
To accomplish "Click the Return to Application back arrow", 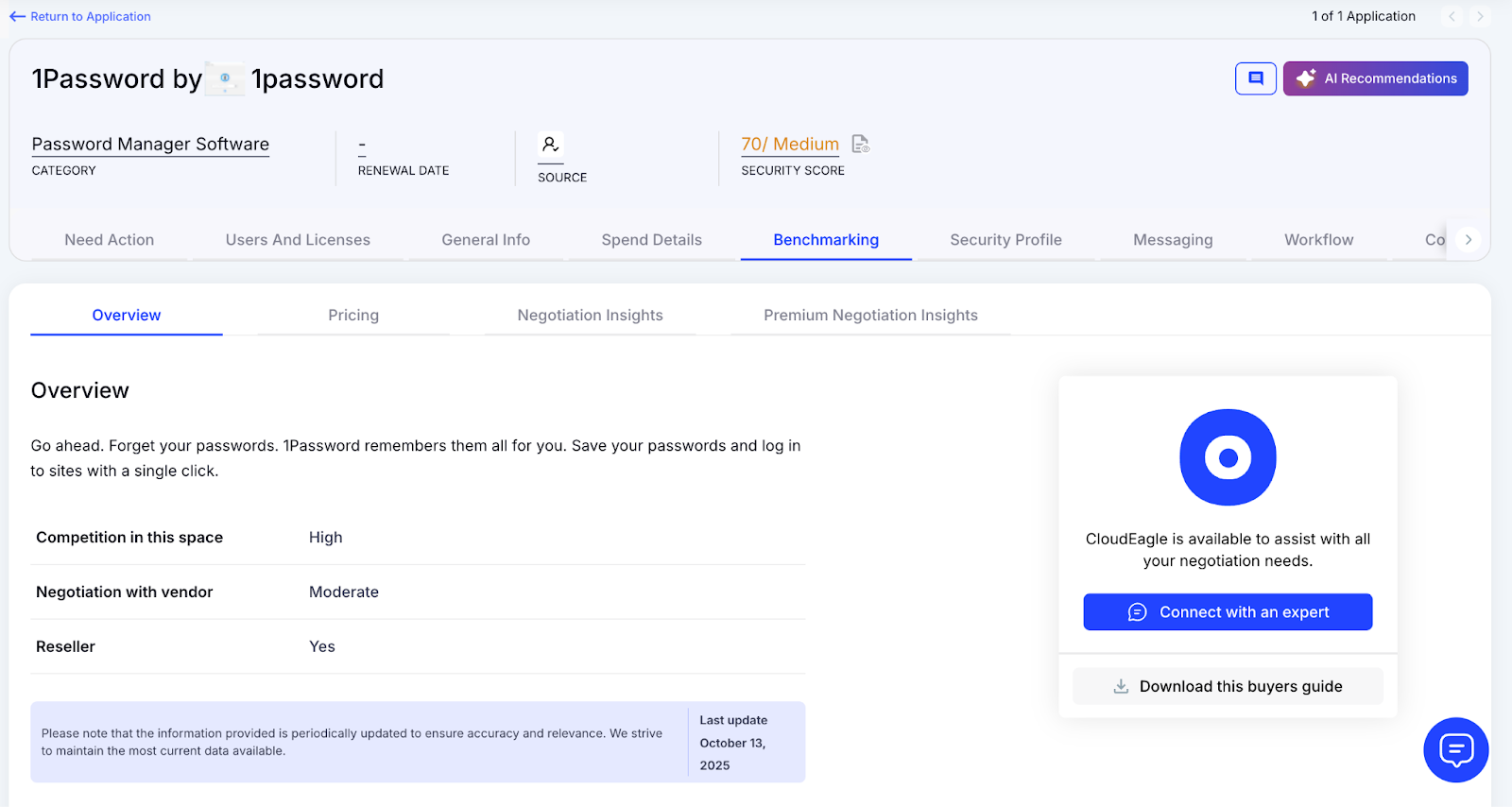I will pyautogui.click(x=17, y=16).
